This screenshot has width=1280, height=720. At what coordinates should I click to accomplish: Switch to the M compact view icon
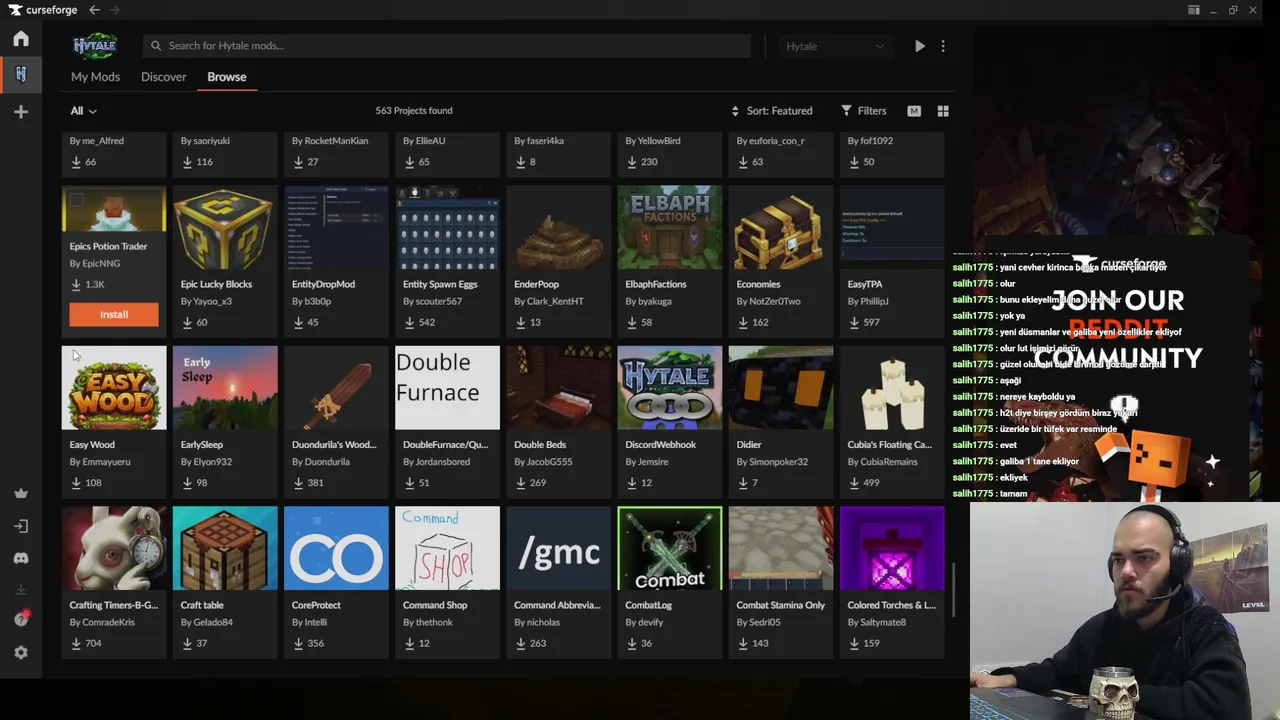(x=914, y=111)
